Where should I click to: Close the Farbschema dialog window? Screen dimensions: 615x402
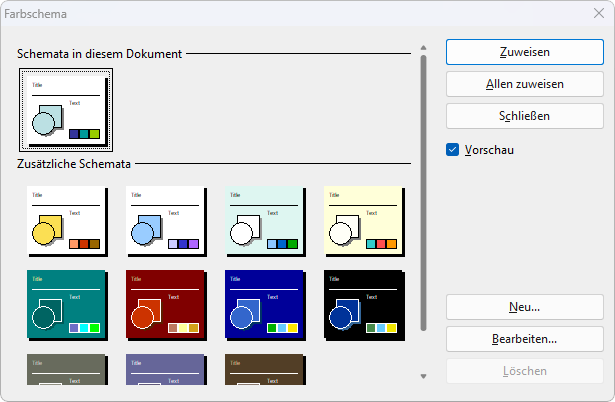(599, 13)
